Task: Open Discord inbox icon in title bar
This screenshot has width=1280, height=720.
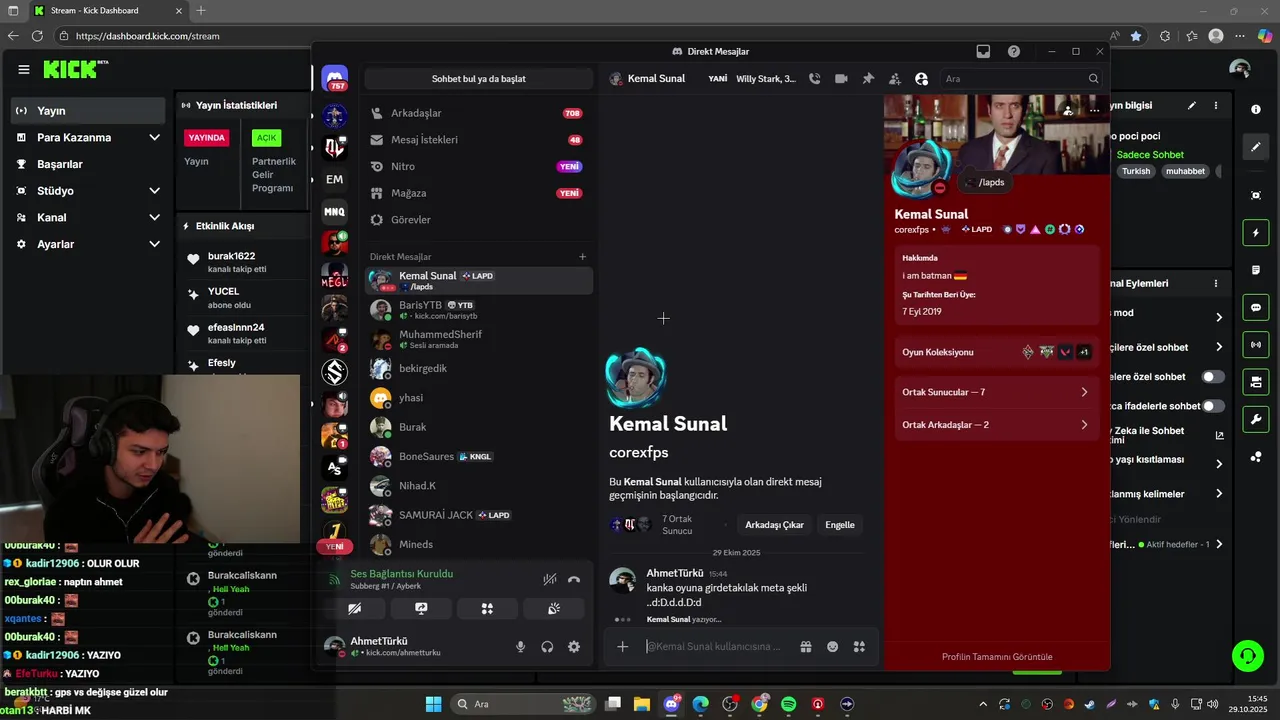Action: point(983,51)
